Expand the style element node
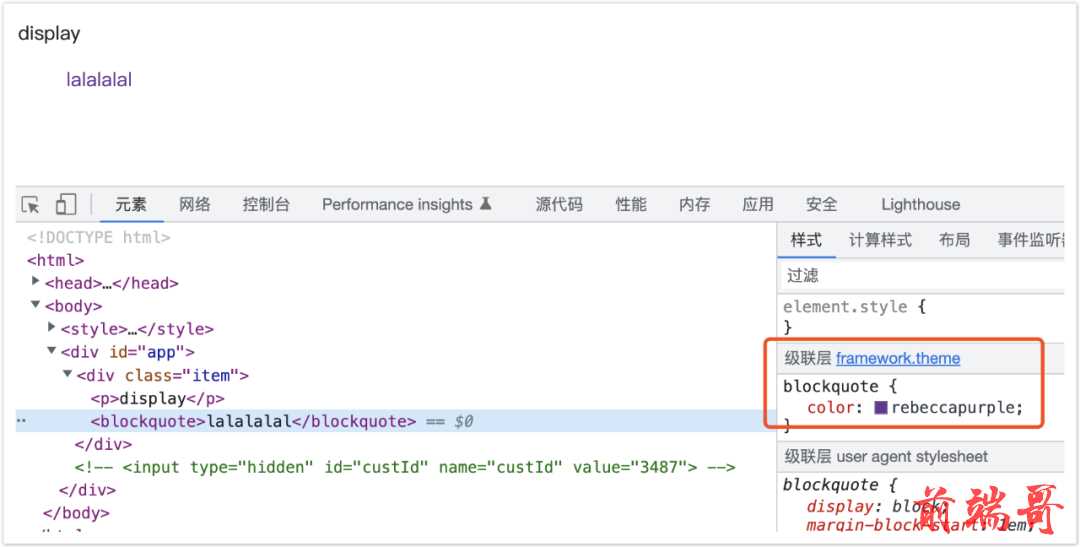This screenshot has width=1080, height=547. click(x=52, y=327)
